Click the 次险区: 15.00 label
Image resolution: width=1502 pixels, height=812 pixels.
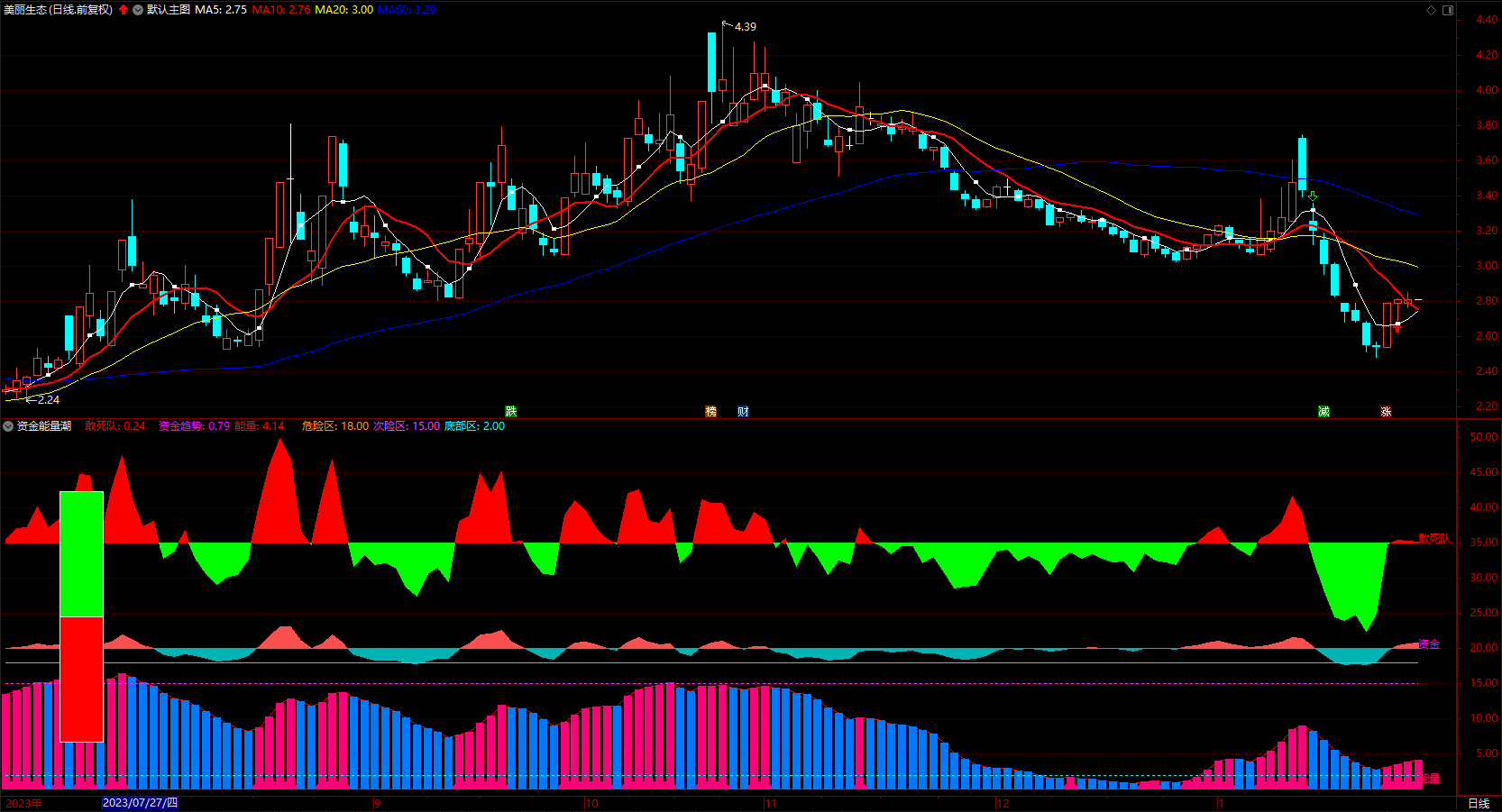[x=407, y=426]
